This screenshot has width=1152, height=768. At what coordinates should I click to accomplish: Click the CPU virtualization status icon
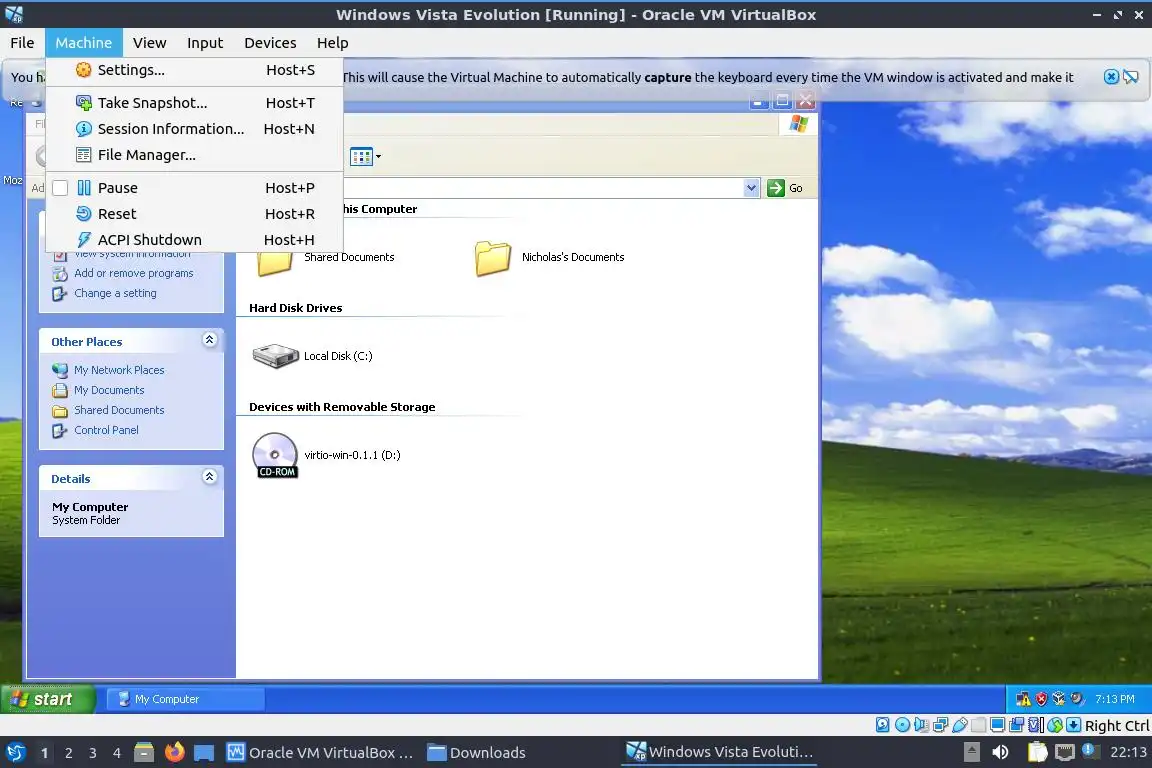1036,725
